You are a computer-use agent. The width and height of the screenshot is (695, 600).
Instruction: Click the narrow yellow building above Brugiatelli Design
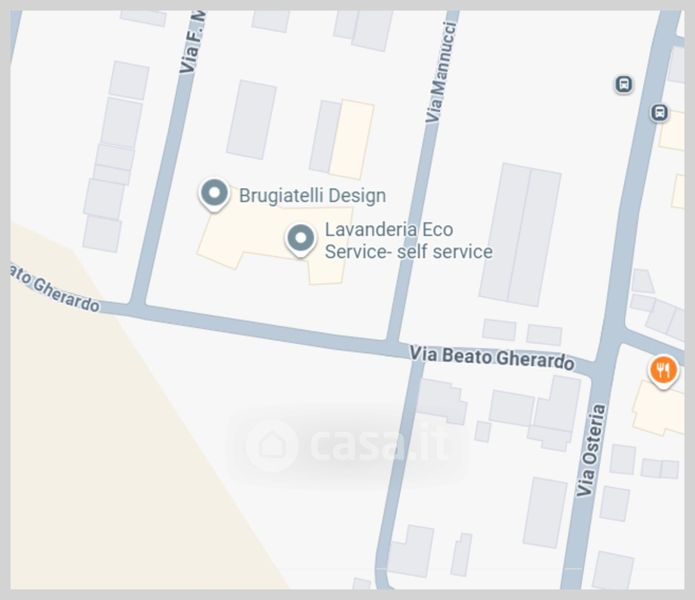pyautogui.click(x=351, y=139)
